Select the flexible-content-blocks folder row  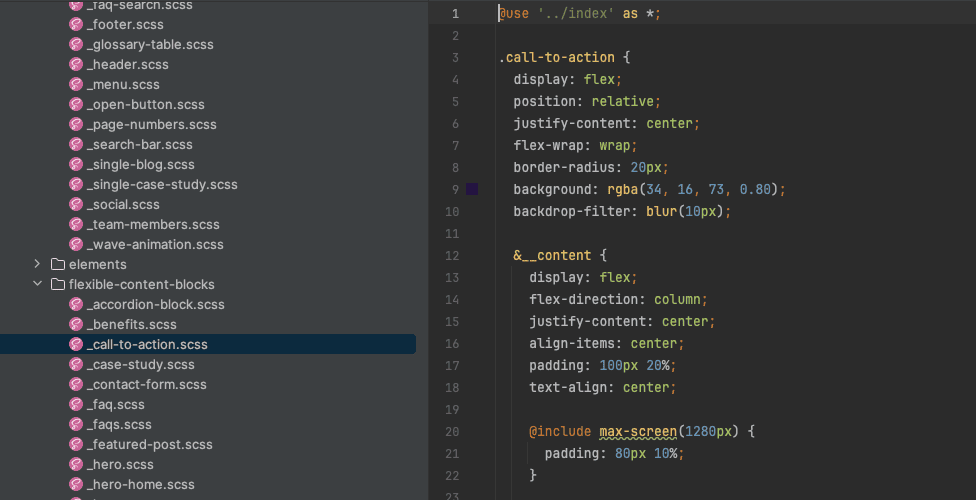click(x=208, y=285)
